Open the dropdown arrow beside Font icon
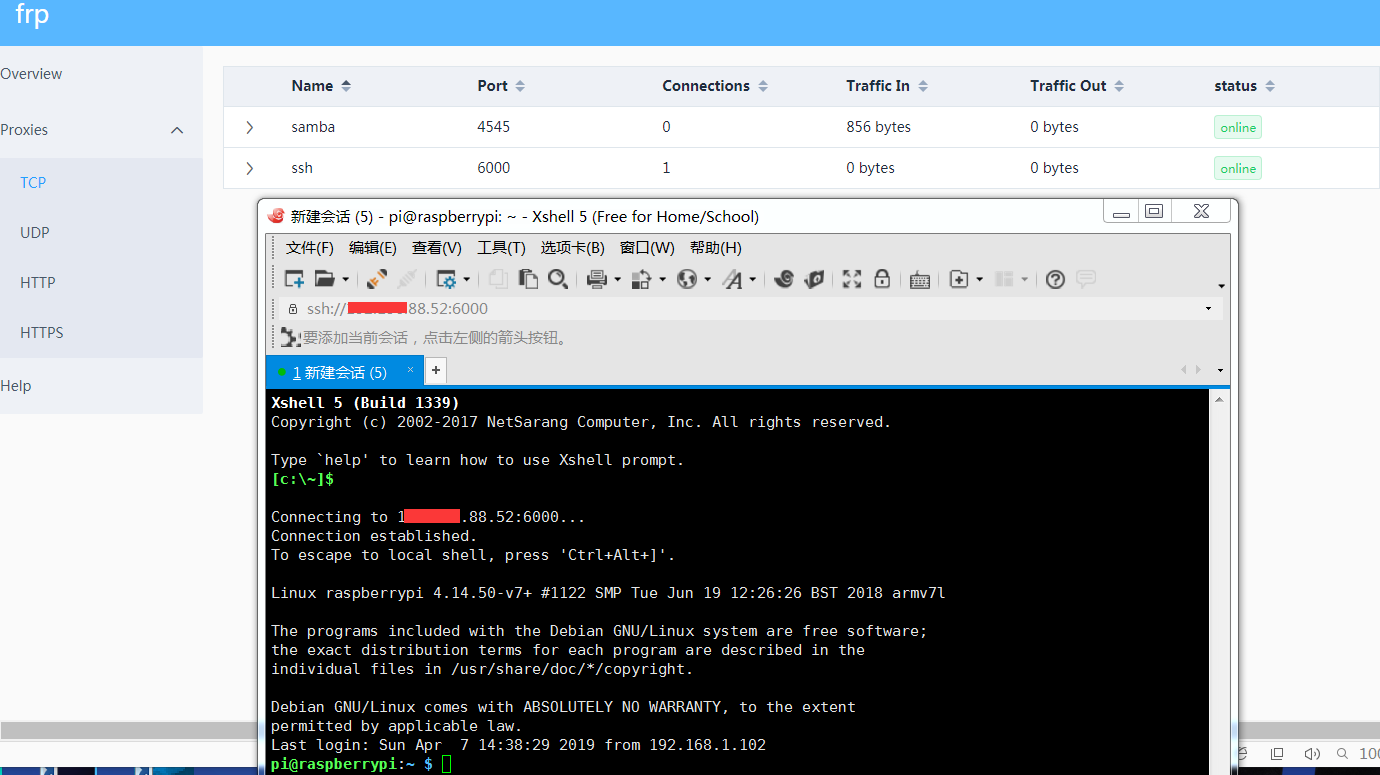Viewport: 1380px width, 775px height. pos(752,280)
